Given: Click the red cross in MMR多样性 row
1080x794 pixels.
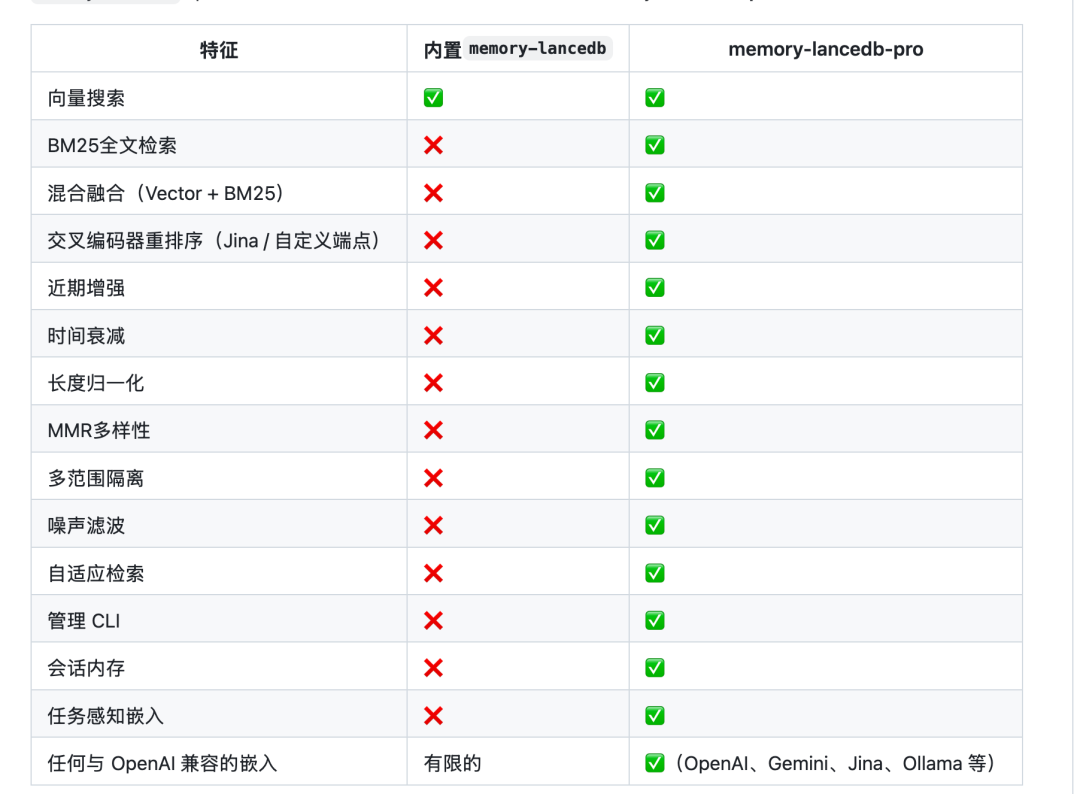Looking at the screenshot, I should tap(433, 430).
